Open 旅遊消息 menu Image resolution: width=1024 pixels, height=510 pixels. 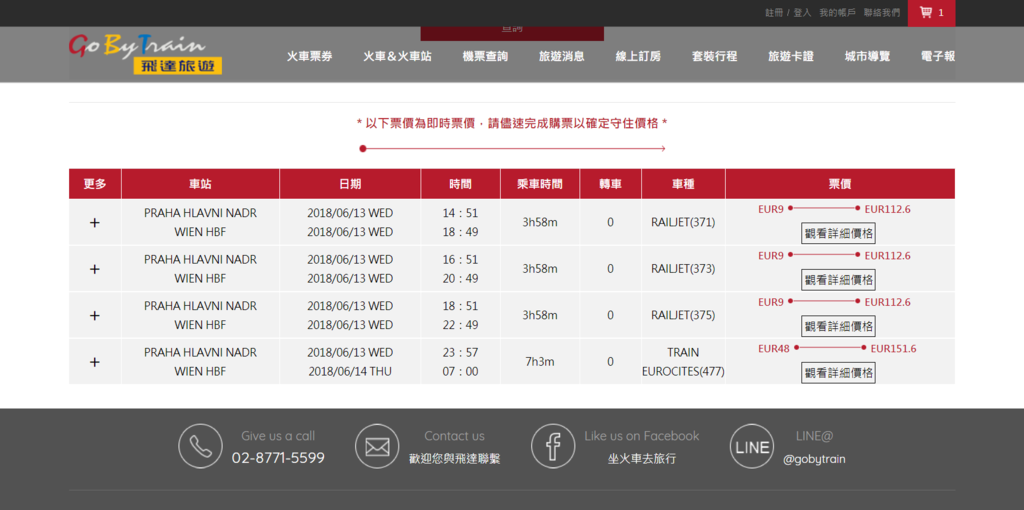pyautogui.click(x=562, y=56)
